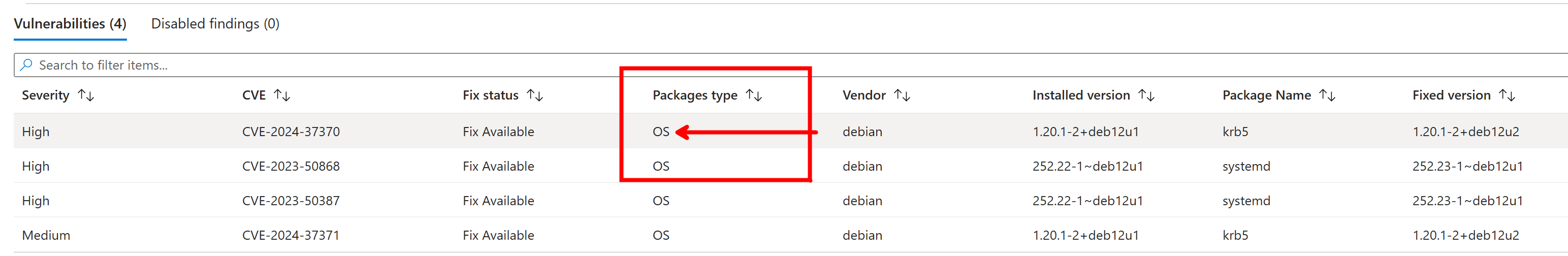This screenshot has width=1568, height=256.
Task: Click the magnifier search icon
Action: click(26, 65)
